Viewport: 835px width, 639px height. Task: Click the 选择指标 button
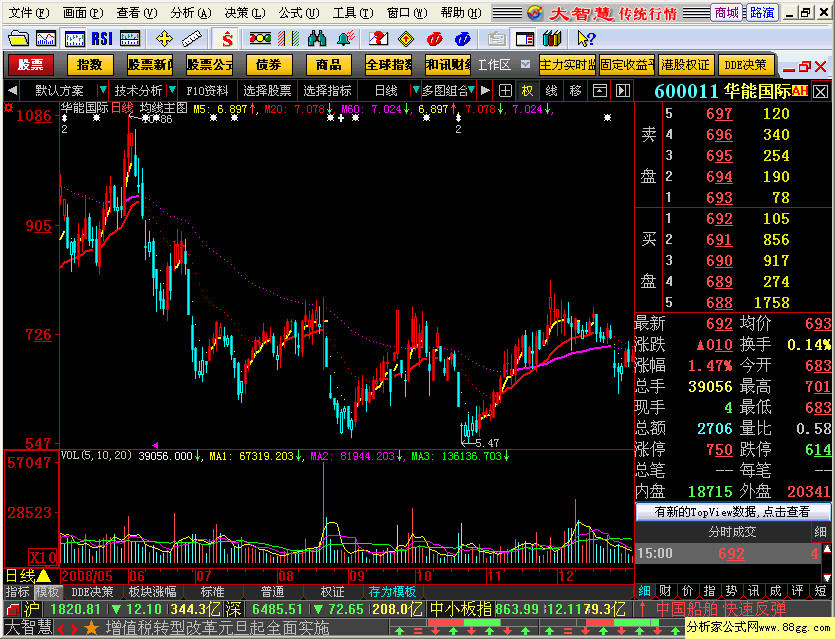(327, 91)
